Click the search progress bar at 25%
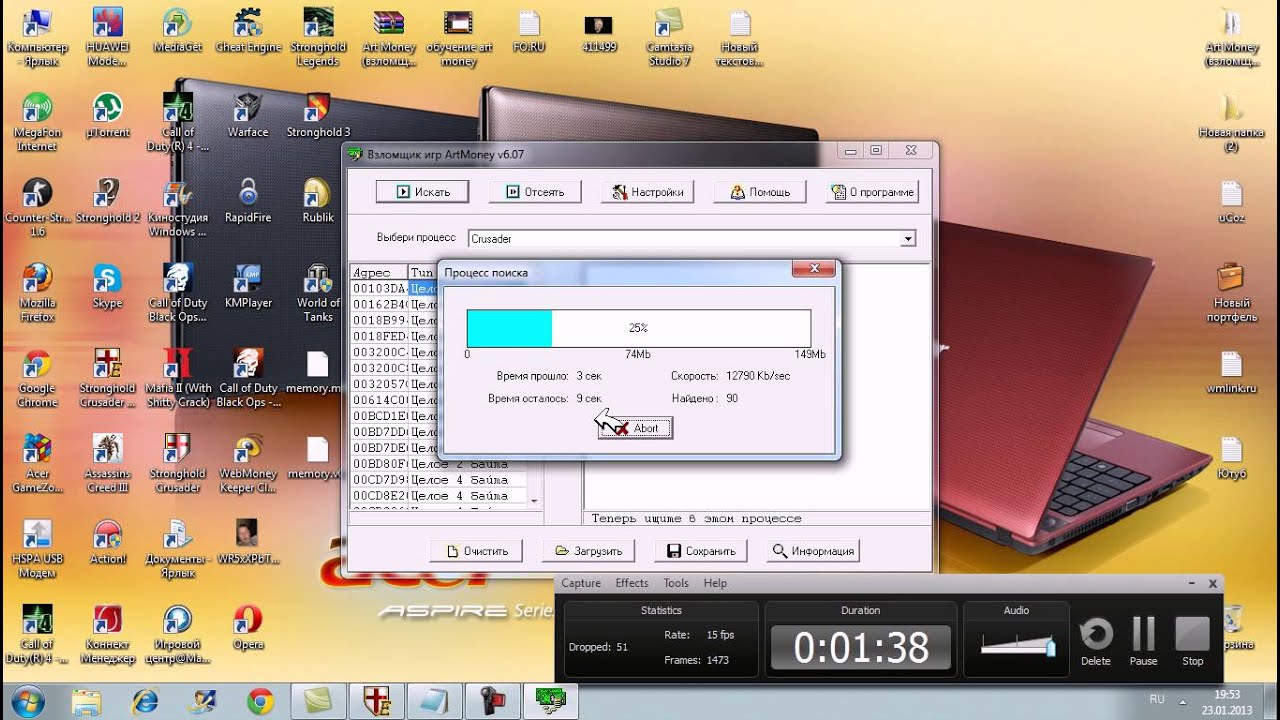This screenshot has width=1280, height=720. tap(638, 328)
